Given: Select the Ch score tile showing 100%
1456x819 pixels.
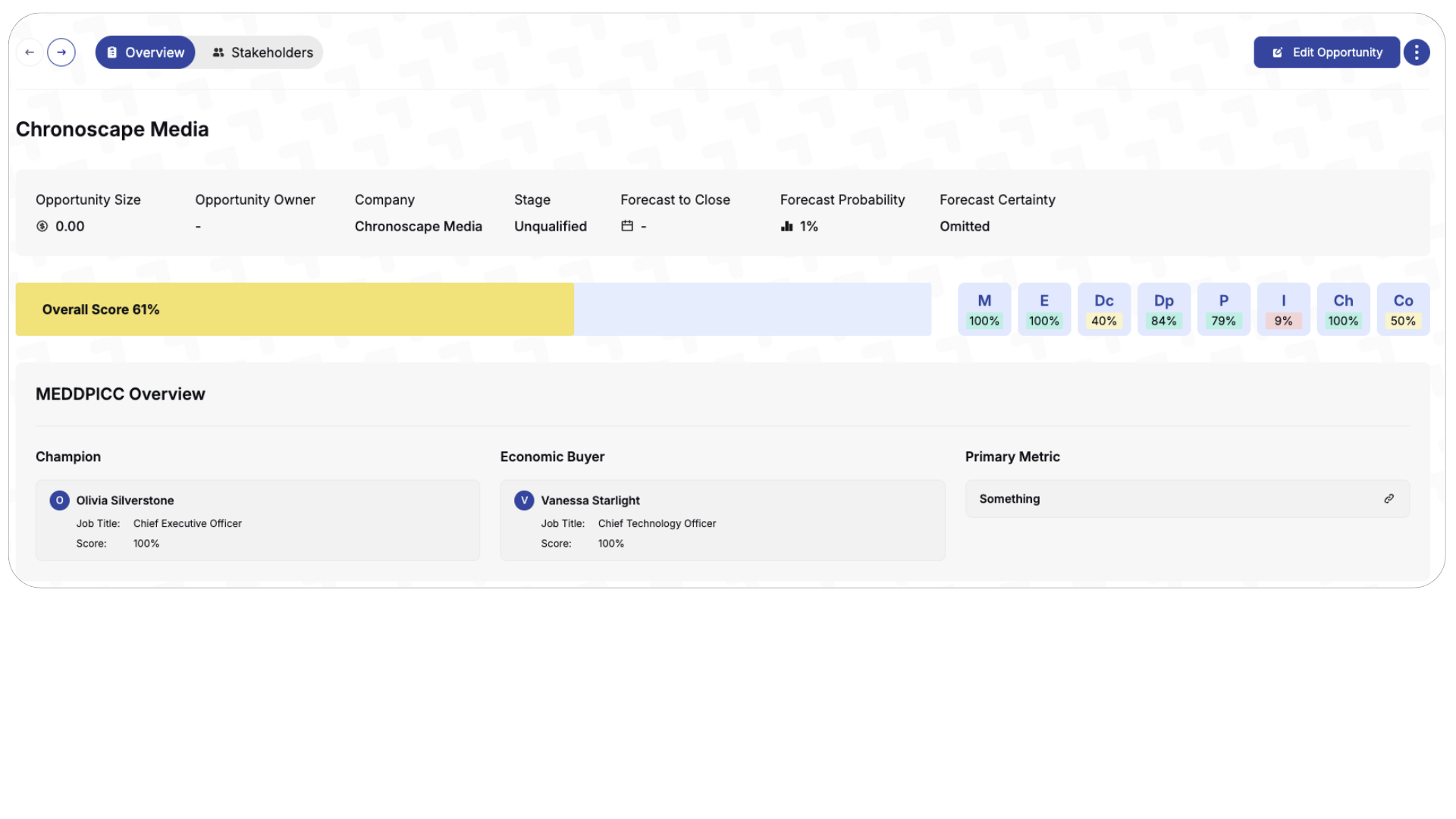Looking at the screenshot, I should pos(1343,309).
